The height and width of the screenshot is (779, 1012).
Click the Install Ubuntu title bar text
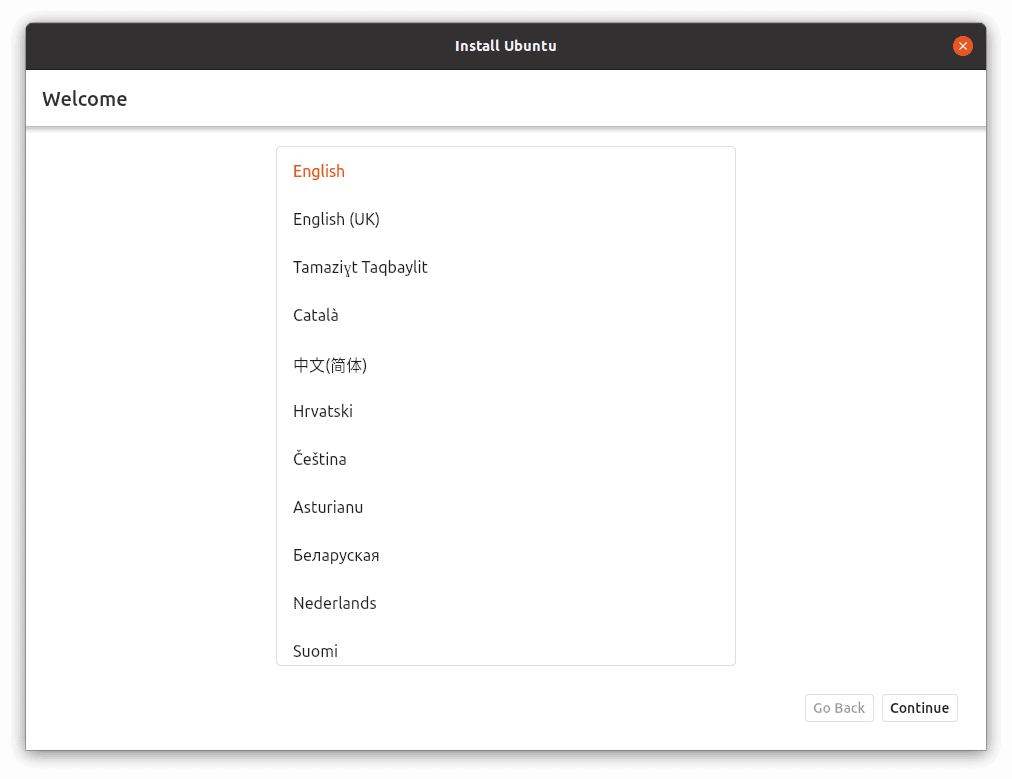tap(505, 46)
